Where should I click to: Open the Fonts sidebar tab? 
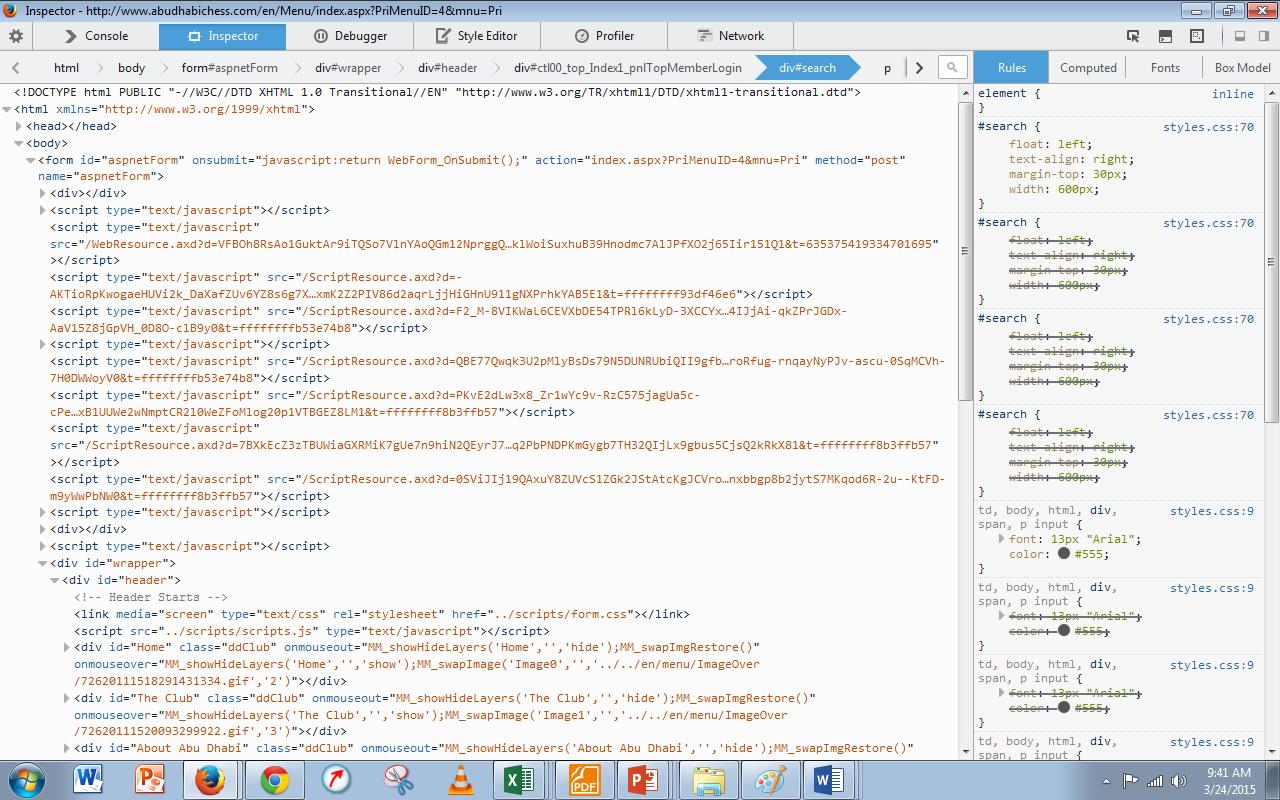coord(1165,68)
